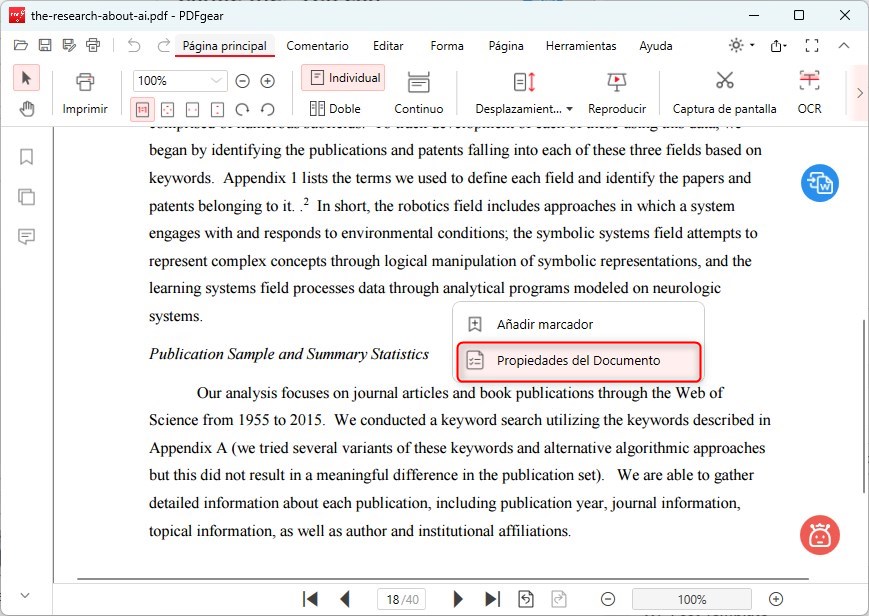This screenshot has height=616, width=869.
Task: Open the print dialog via Imprimir
Action: tap(85, 95)
